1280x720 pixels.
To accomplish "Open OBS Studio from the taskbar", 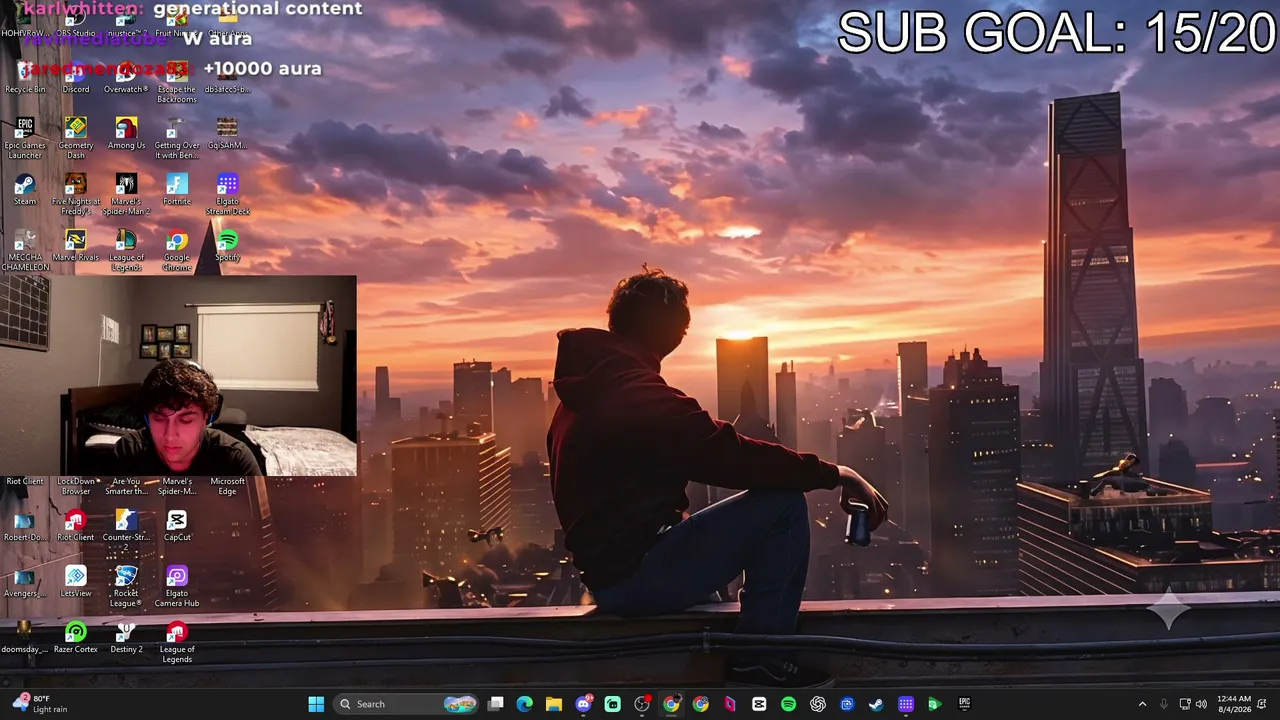I will coord(642,704).
